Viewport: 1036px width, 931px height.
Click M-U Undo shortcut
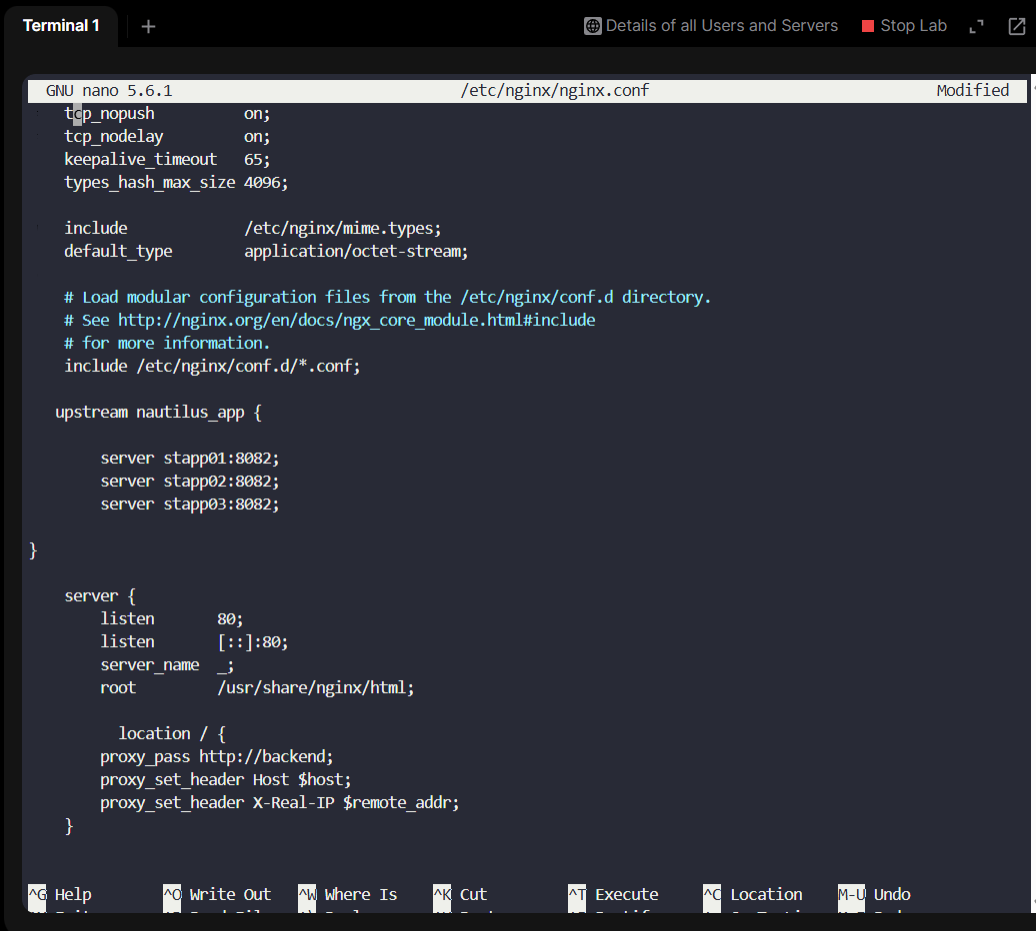click(874, 894)
